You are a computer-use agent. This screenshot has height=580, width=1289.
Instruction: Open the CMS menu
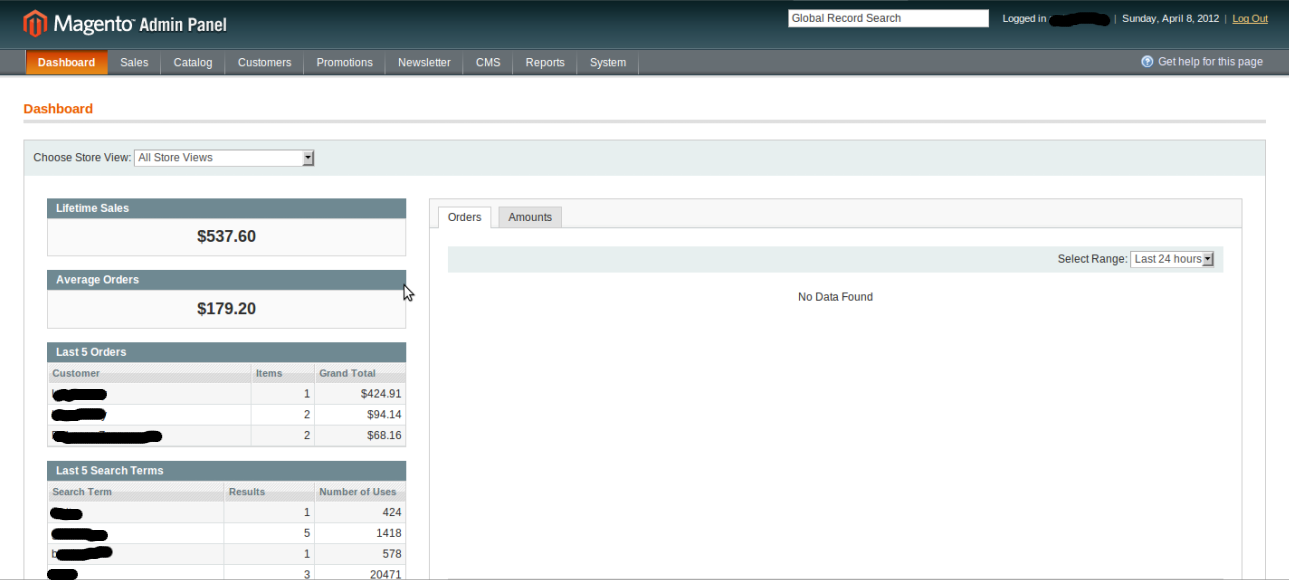point(488,63)
